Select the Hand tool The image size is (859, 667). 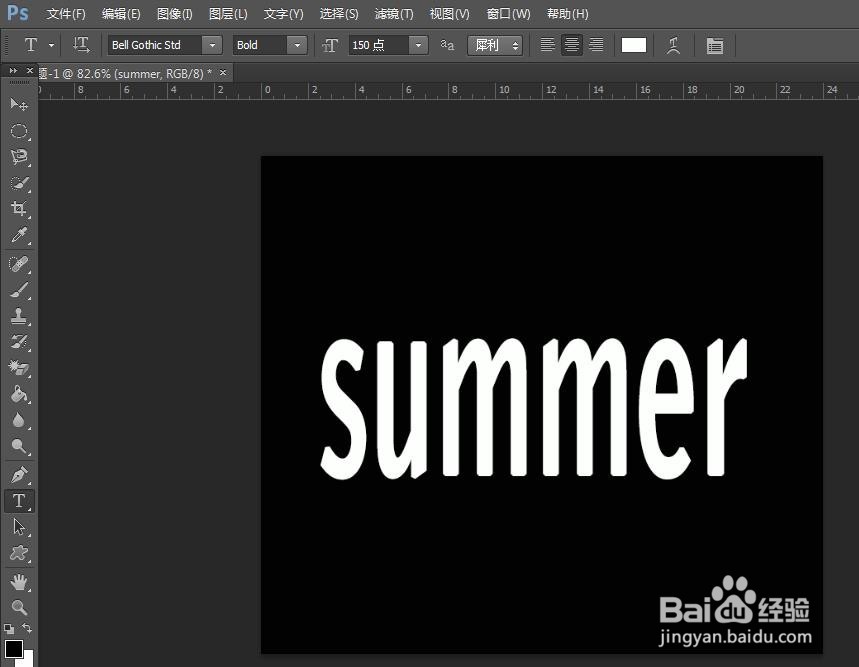19,582
